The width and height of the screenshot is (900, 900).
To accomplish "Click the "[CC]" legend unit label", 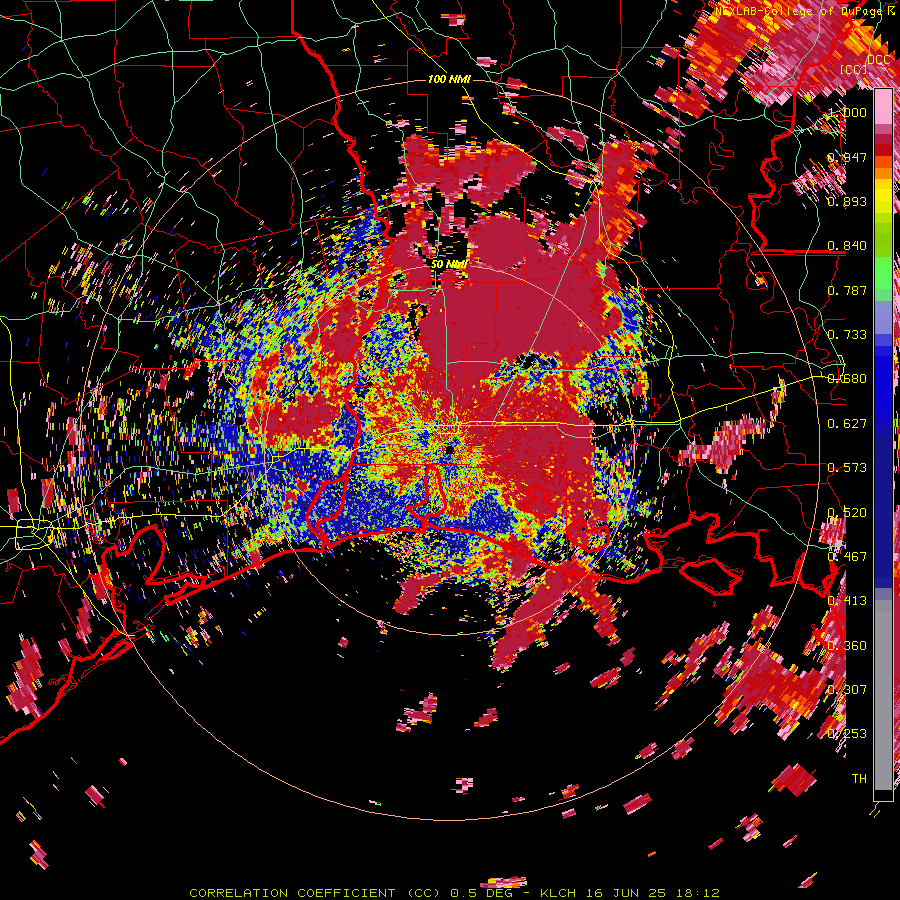I will click(x=854, y=69).
